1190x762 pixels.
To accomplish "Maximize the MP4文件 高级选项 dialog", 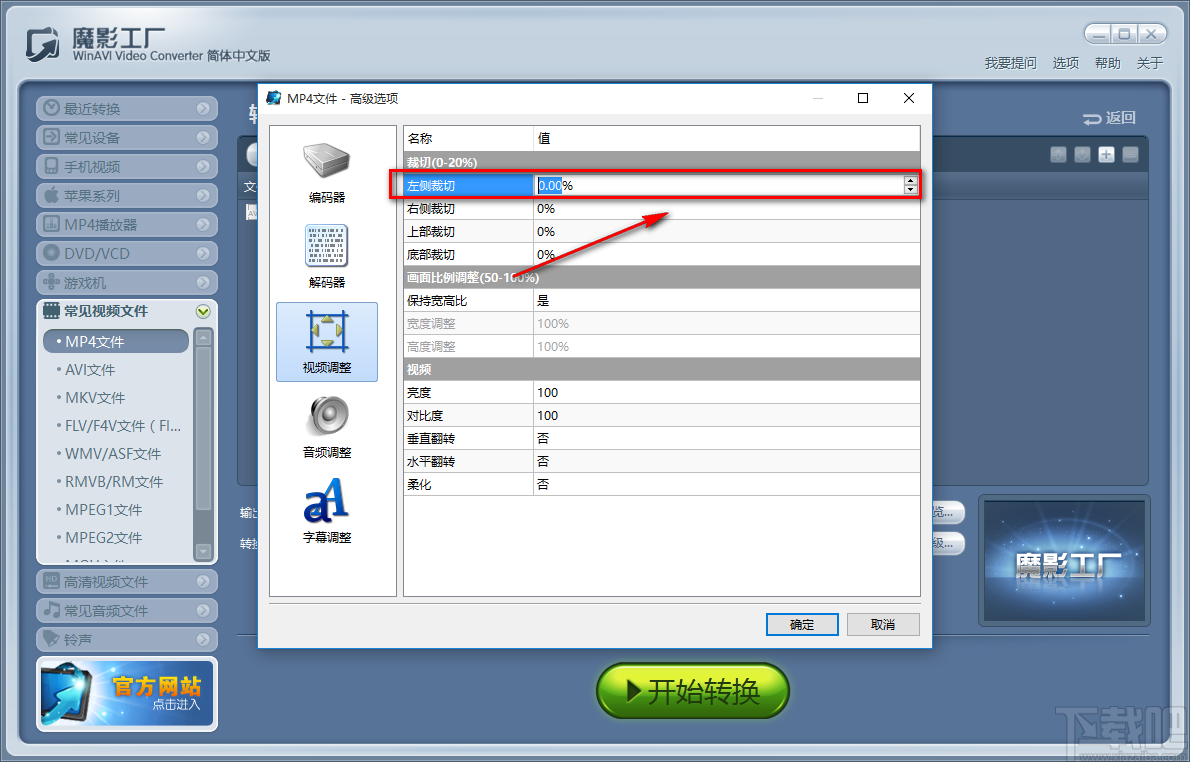I will pos(863,98).
